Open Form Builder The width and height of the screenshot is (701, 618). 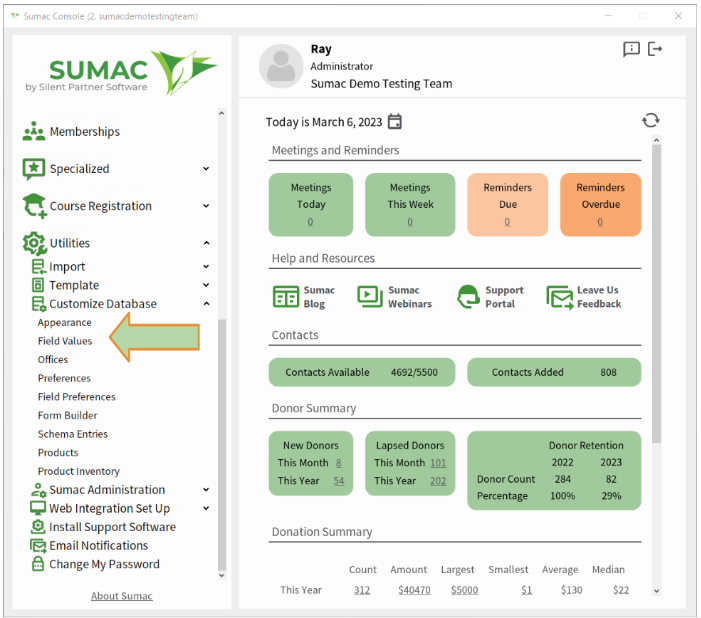click(x=68, y=415)
